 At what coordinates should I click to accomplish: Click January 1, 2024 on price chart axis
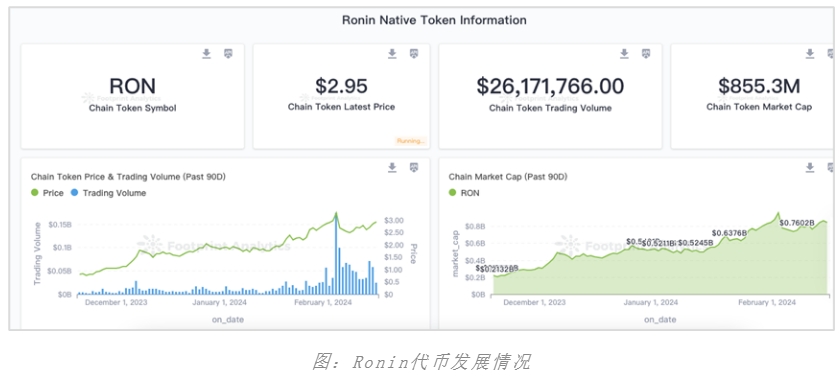pos(219,302)
